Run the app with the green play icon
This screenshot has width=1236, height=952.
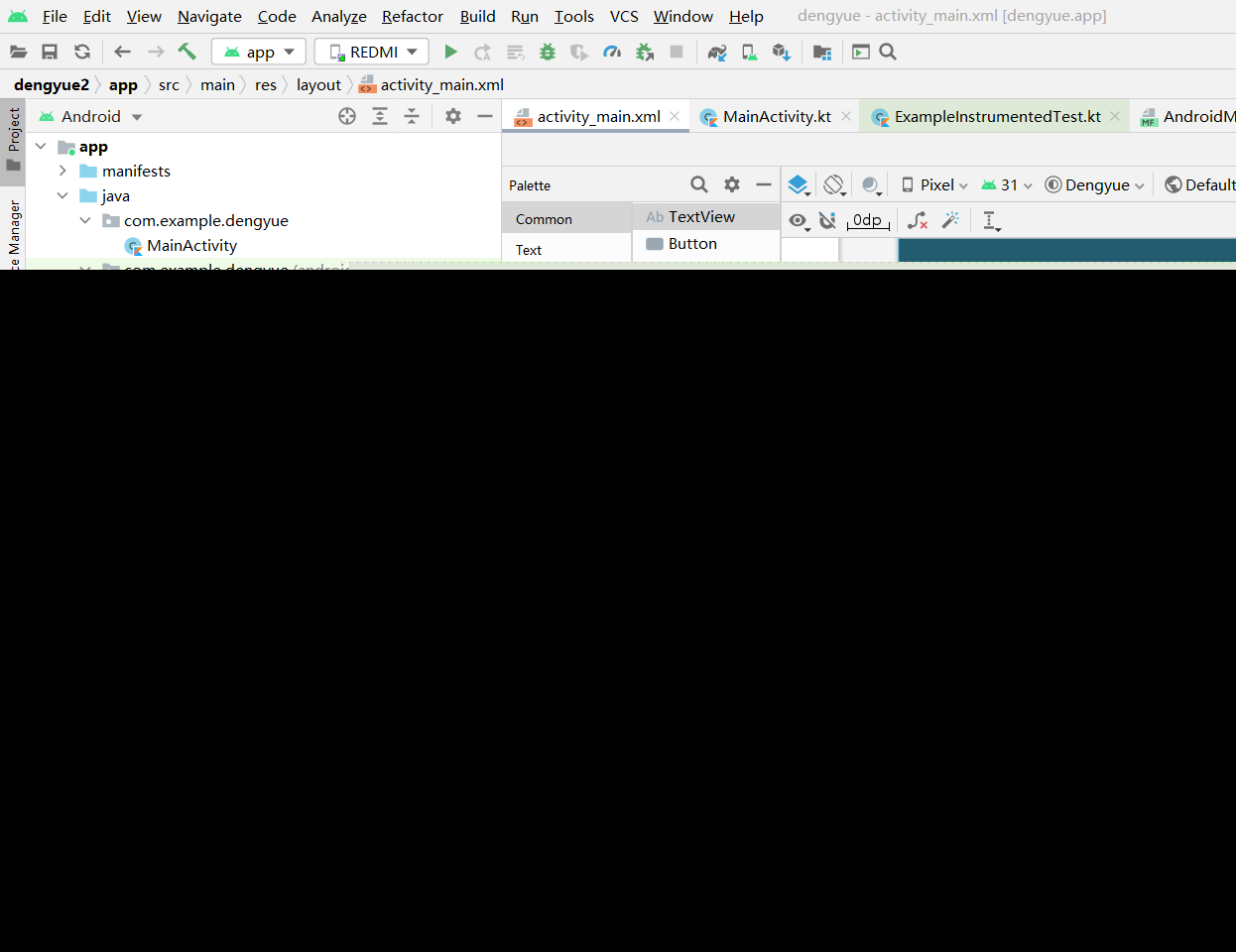tap(450, 52)
